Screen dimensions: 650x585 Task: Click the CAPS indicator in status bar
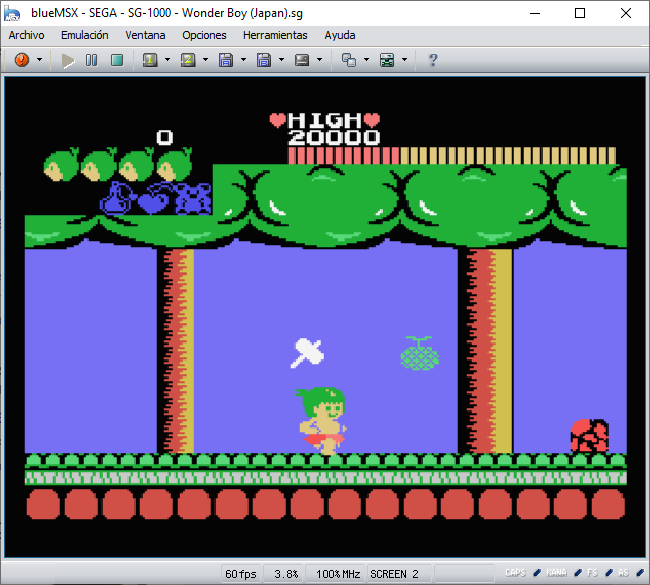click(515, 573)
